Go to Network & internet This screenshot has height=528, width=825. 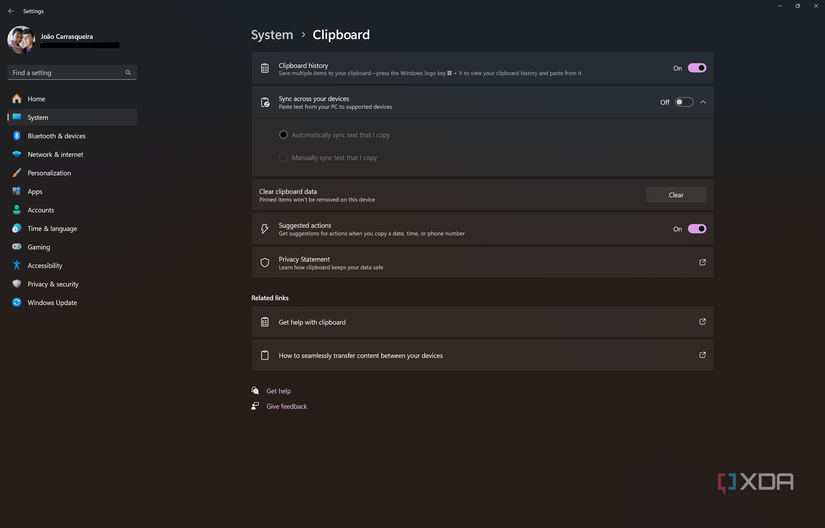[x=72, y=154]
